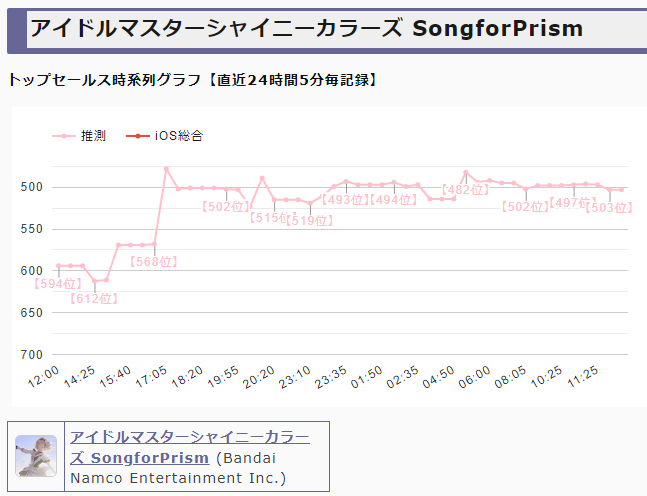Open the アイドルマスターシャイニーカラーズ SongforPrism link

[x=189, y=447]
